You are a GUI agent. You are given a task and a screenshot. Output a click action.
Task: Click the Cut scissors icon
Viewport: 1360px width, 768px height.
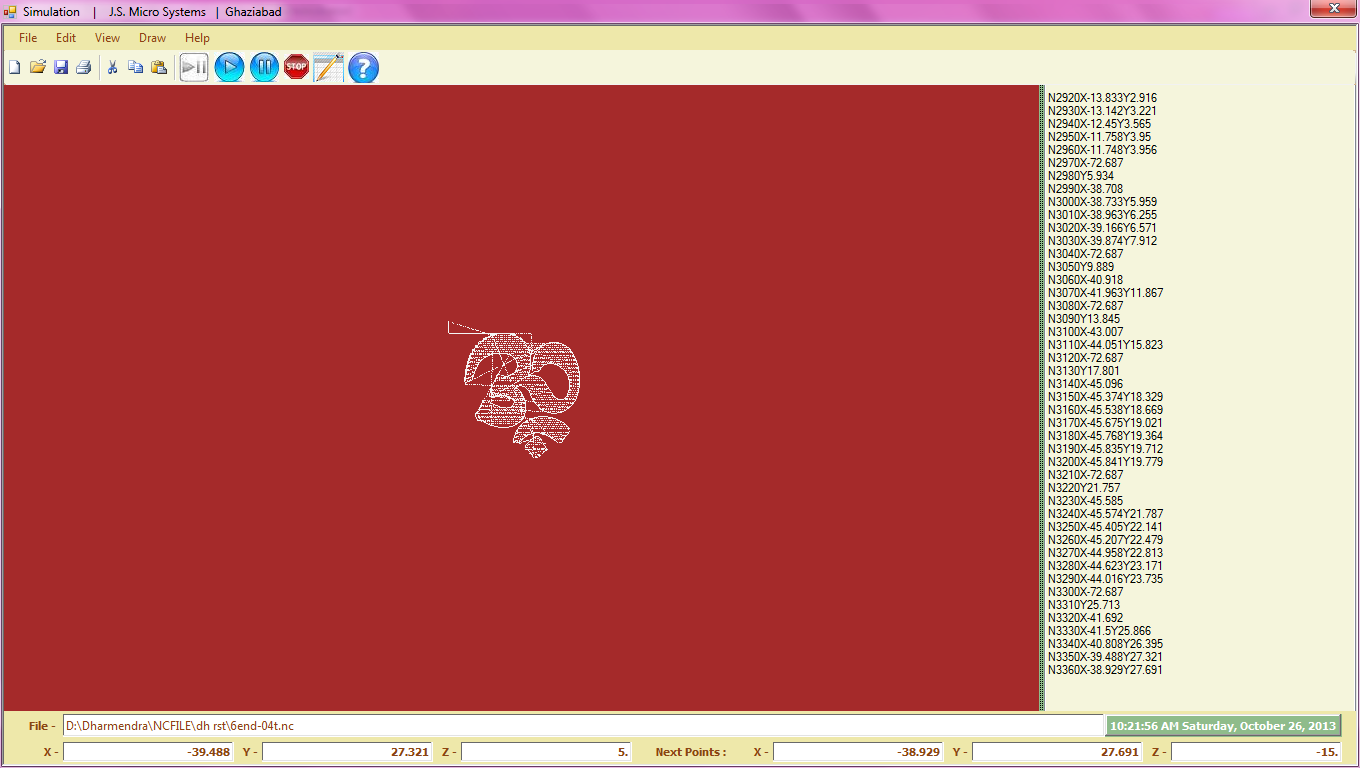tap(112, 68)
